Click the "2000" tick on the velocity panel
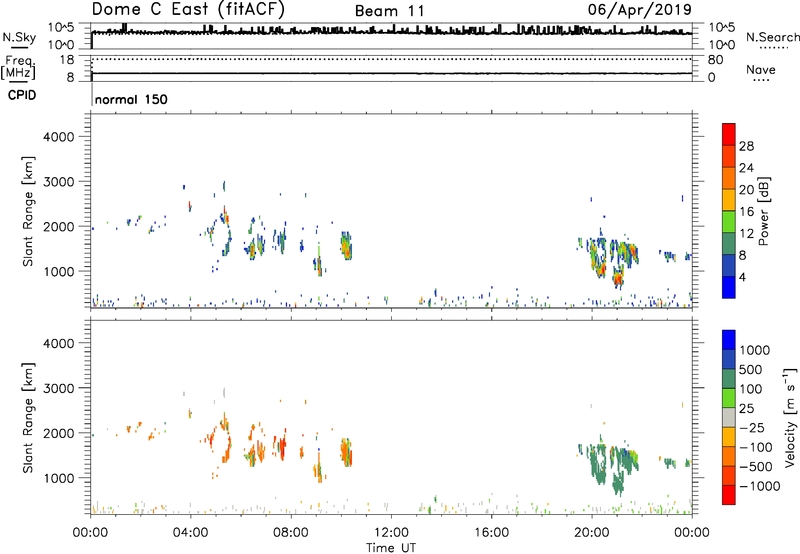Image resolution: width=800 pixels, height=554 pixels. (59, 433)
